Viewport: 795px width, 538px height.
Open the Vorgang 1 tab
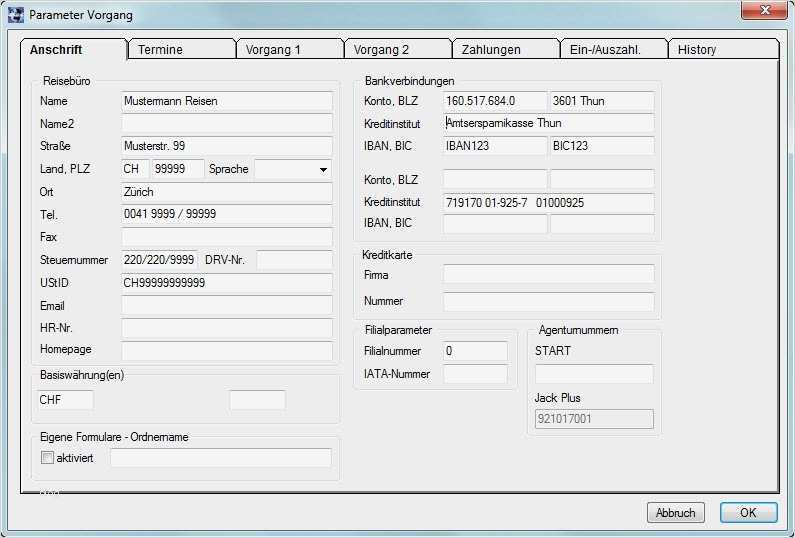pos(290,50)
